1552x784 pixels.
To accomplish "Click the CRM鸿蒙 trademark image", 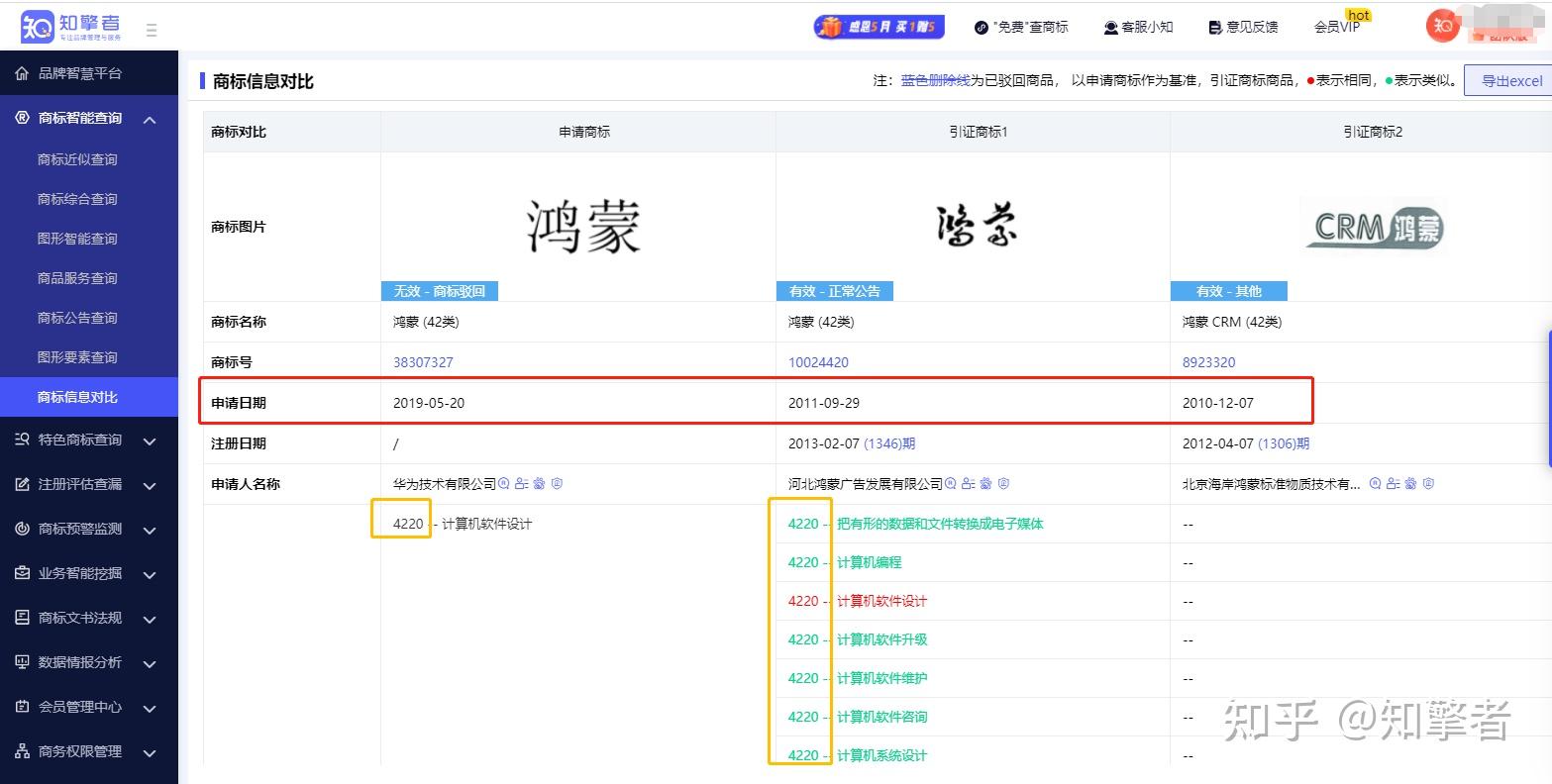I will pos(1373,228).
